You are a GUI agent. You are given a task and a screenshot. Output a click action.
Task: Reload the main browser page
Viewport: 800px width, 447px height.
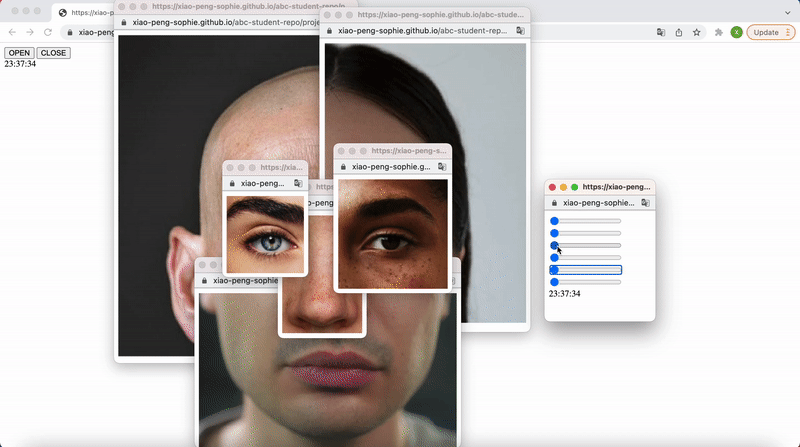[48, 32]
